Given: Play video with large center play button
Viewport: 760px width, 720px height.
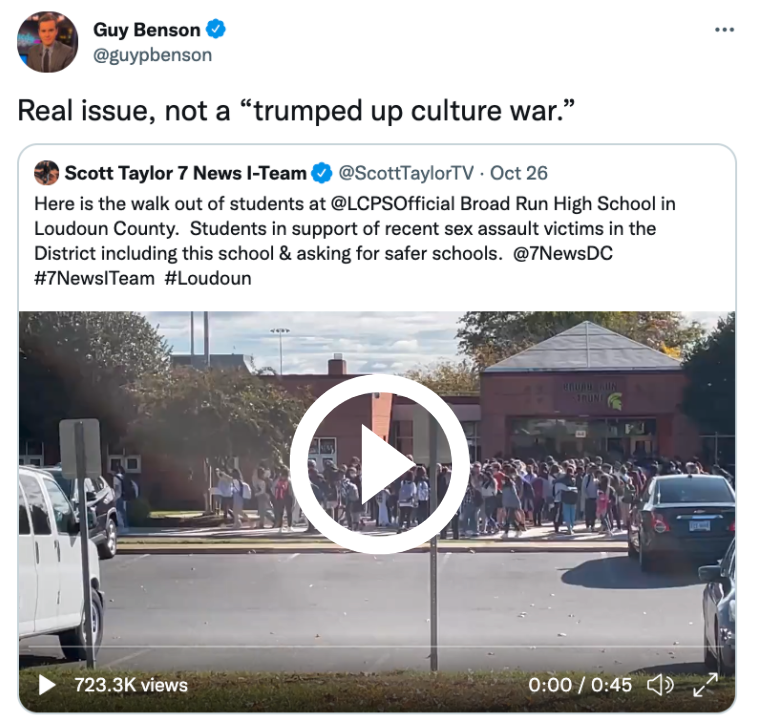Looking at the screenshot, I should pyautogui.click(x=379, y=464).
